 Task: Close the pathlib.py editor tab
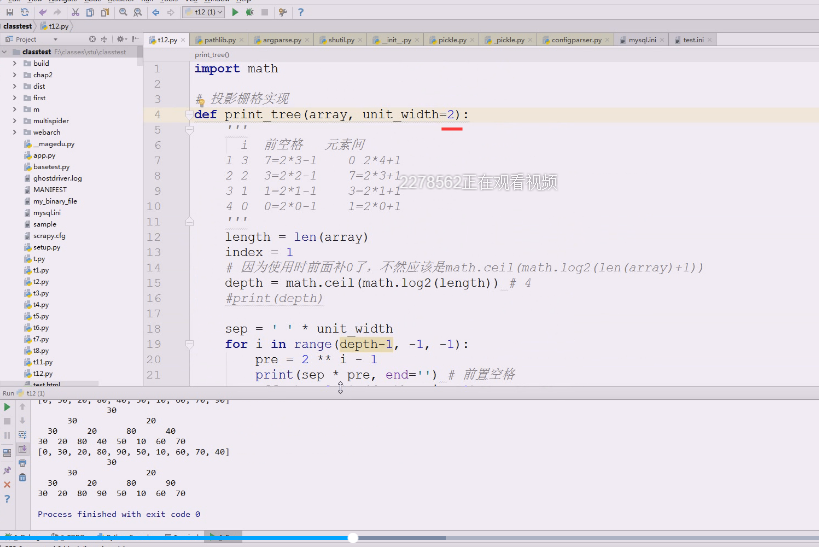click(x=241, y=40)
